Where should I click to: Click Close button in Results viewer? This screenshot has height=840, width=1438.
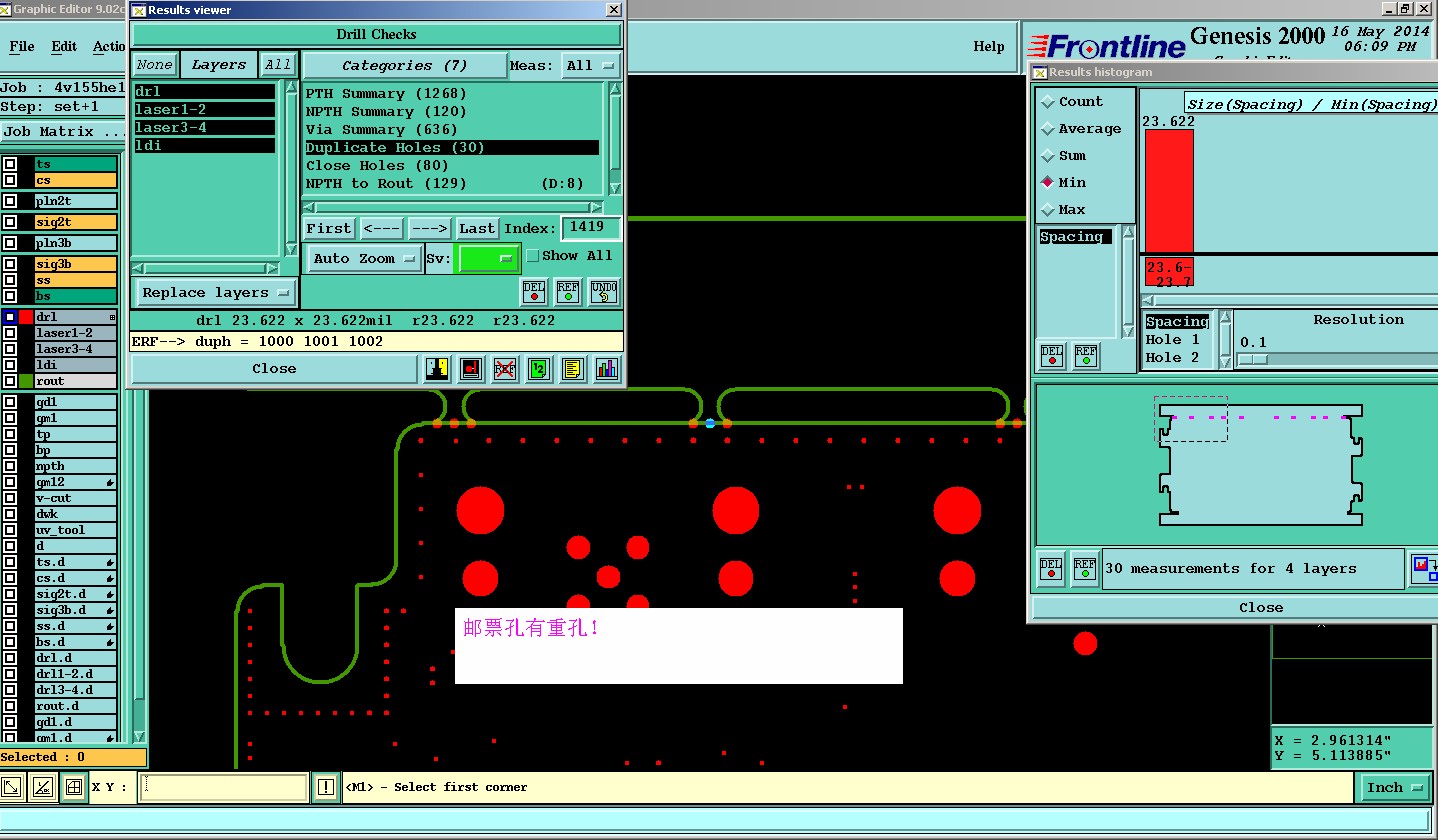[274, 369]
